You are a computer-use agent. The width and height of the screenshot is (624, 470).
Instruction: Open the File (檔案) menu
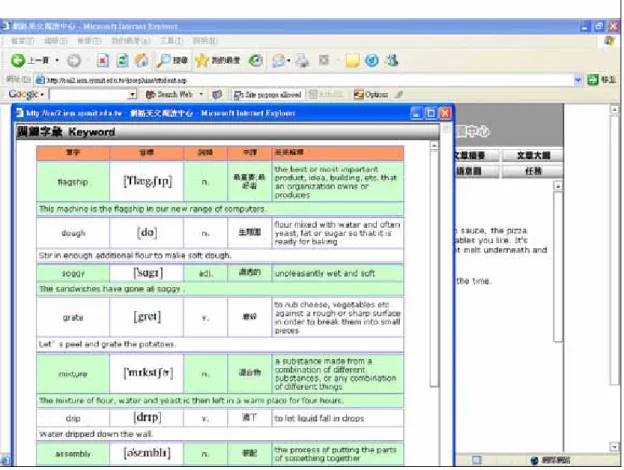pyautogui.click(x=22, y=41)
